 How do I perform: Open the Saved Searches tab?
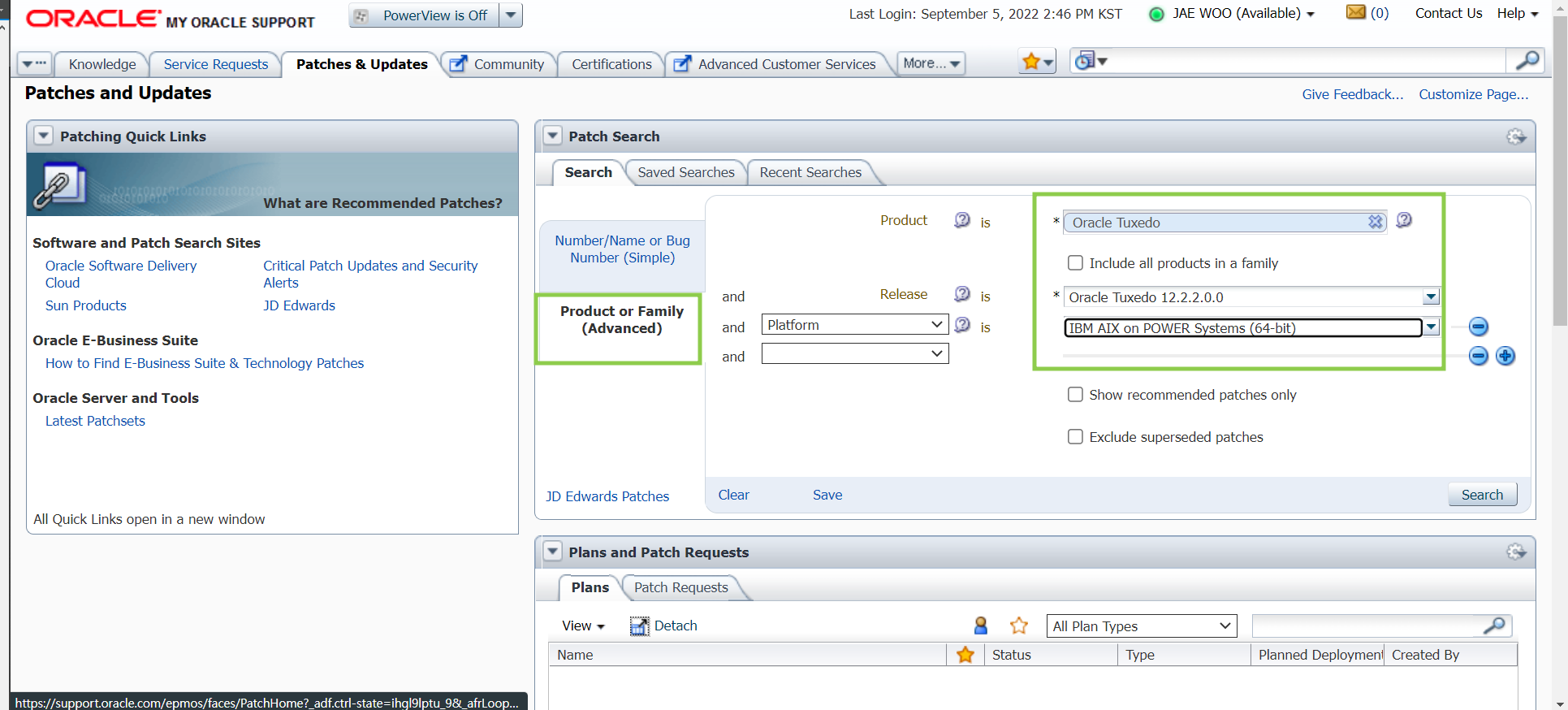pyautogui.click(x=685, y=172)
